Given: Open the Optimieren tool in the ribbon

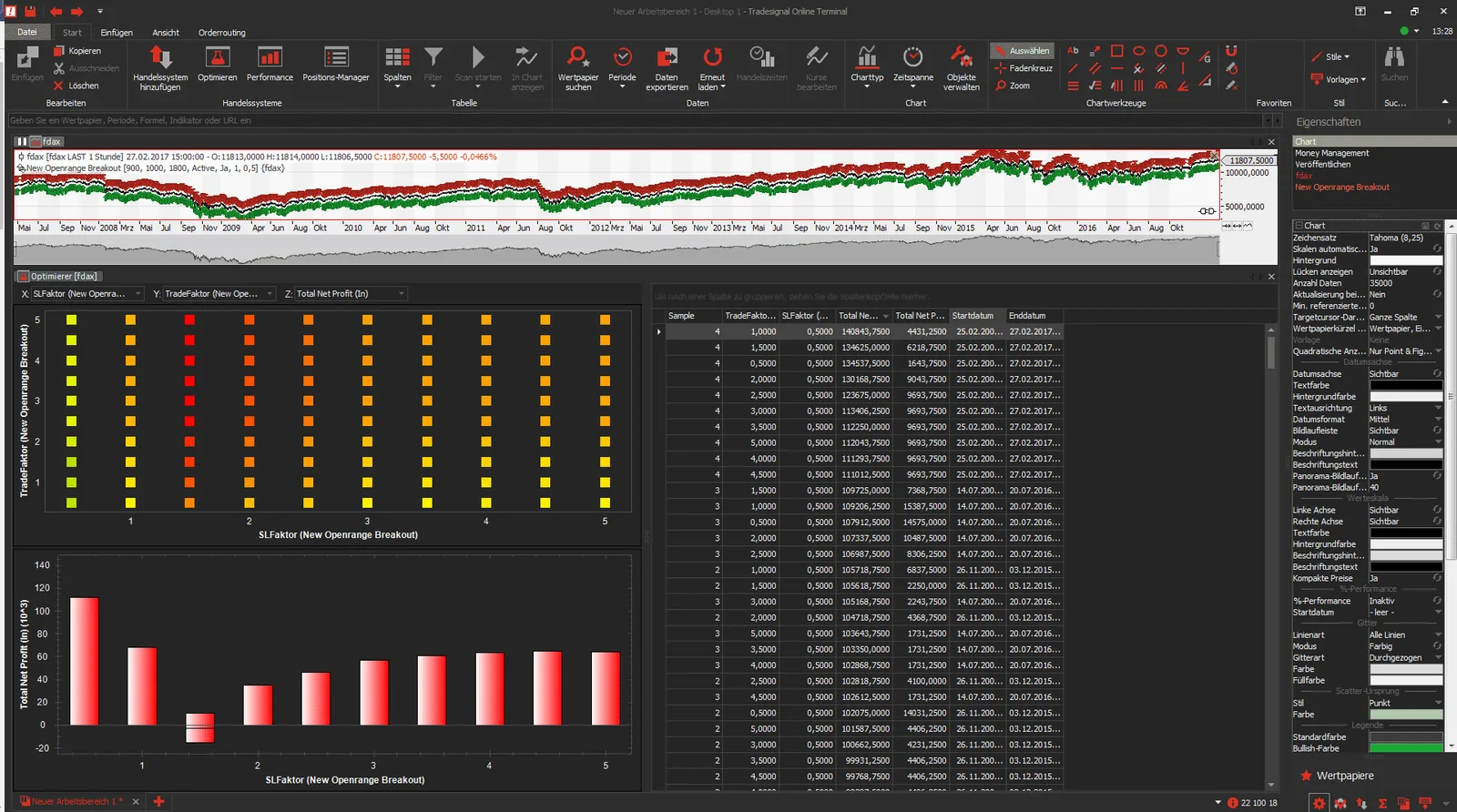Looking at the screenshot, I should [x=217, y=65].
